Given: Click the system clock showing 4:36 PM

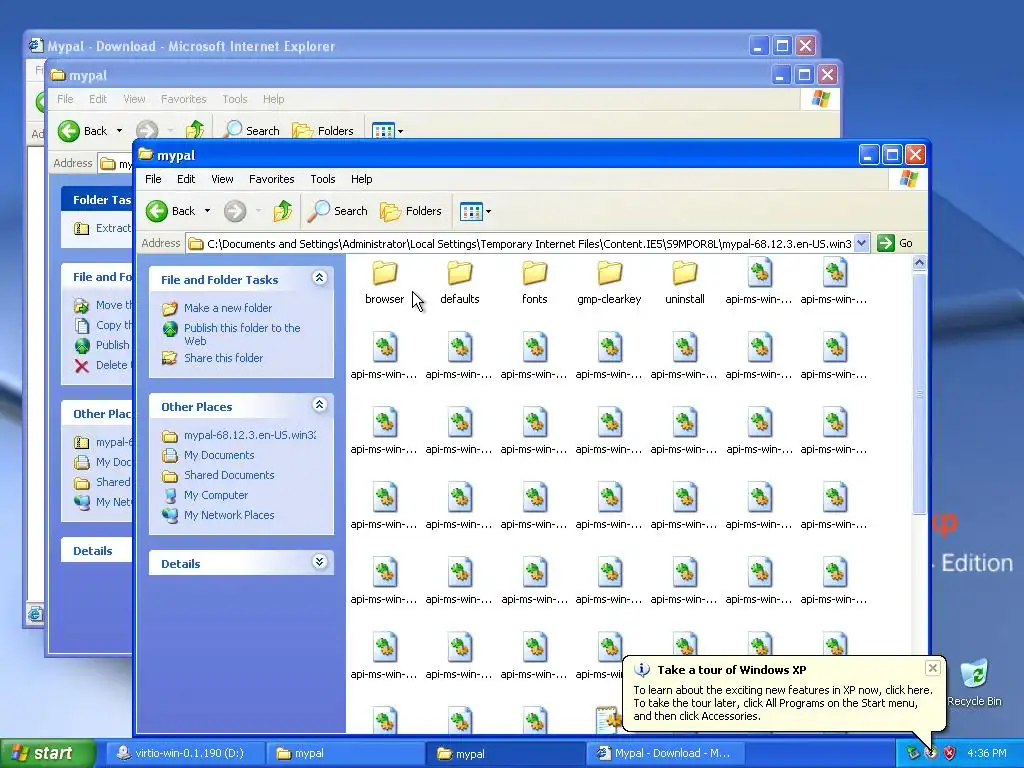Looking at the screenshot, I should click(986, 753).
